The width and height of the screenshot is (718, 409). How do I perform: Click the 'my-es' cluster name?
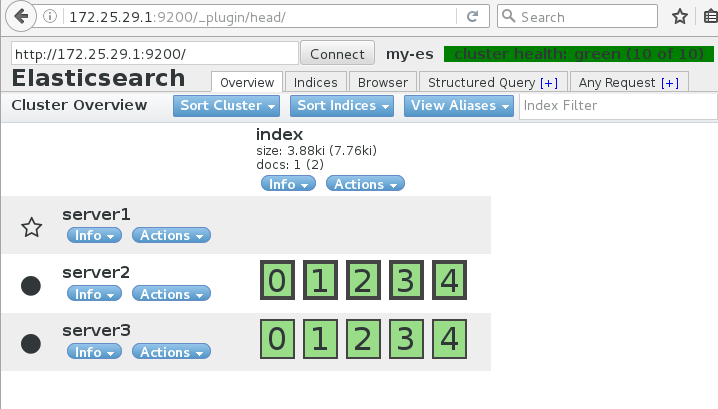point(409,54)
